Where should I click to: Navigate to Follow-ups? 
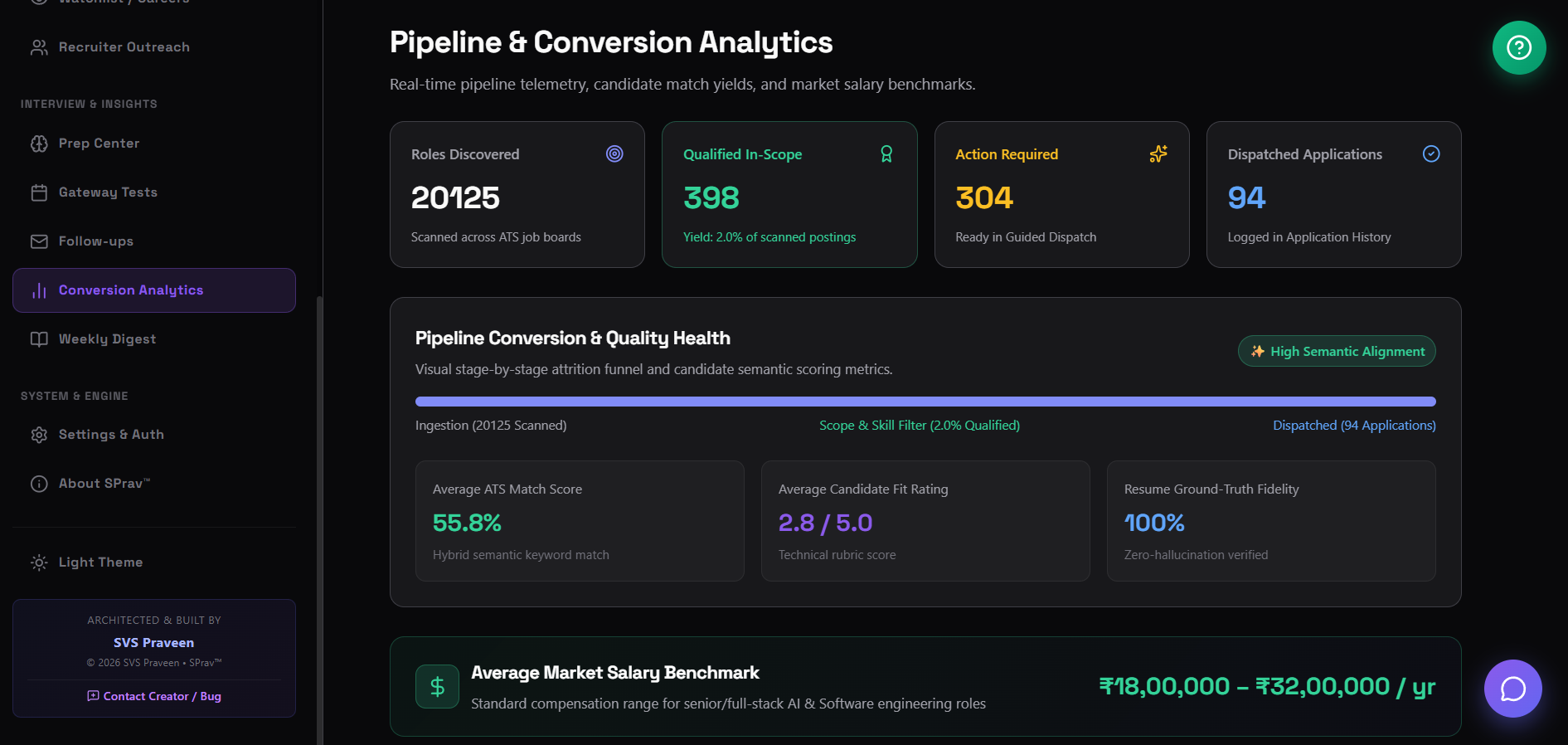154,241
